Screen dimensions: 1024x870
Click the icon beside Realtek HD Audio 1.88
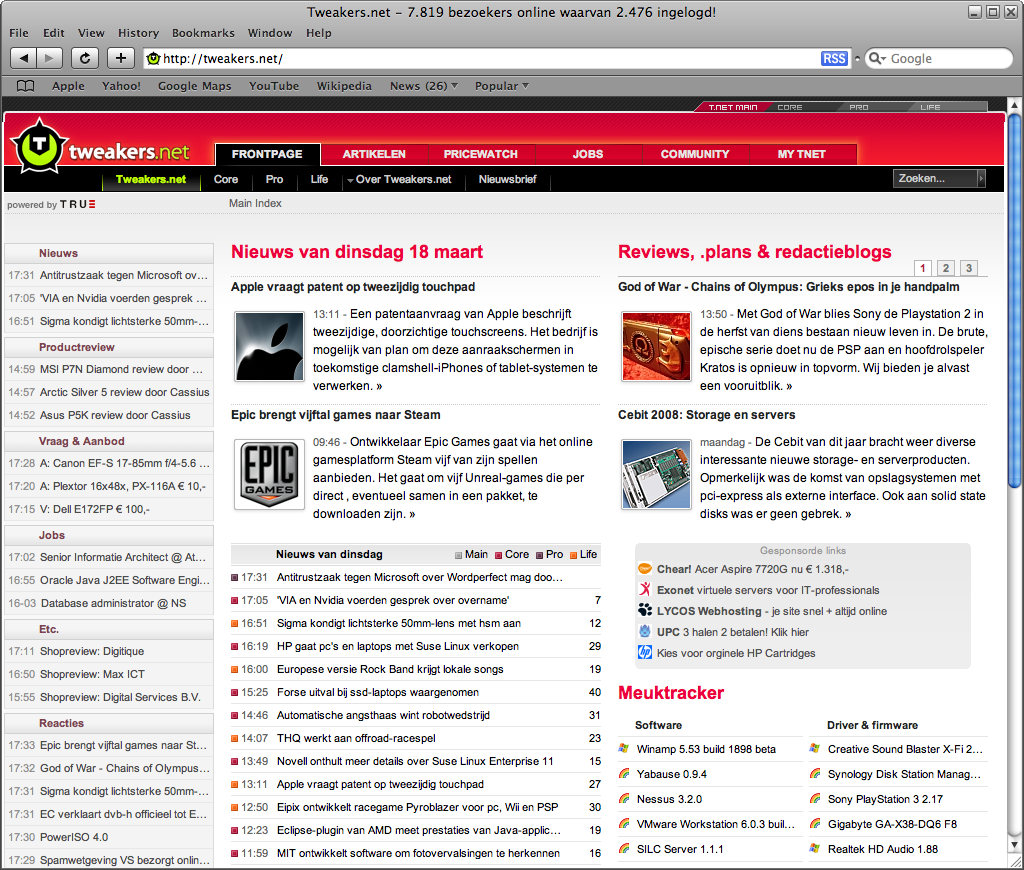coord(815,848)
